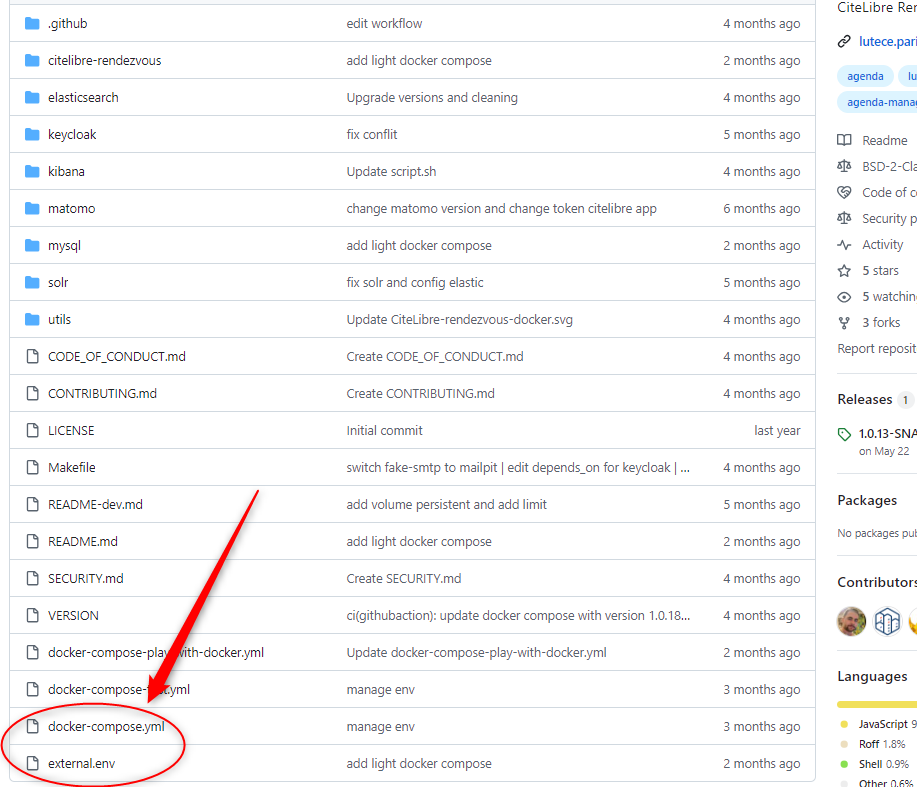Open commit 'Upgrade versions and cleaning'
The width and height of the screenshot is (917, 787).
point(432,97)
